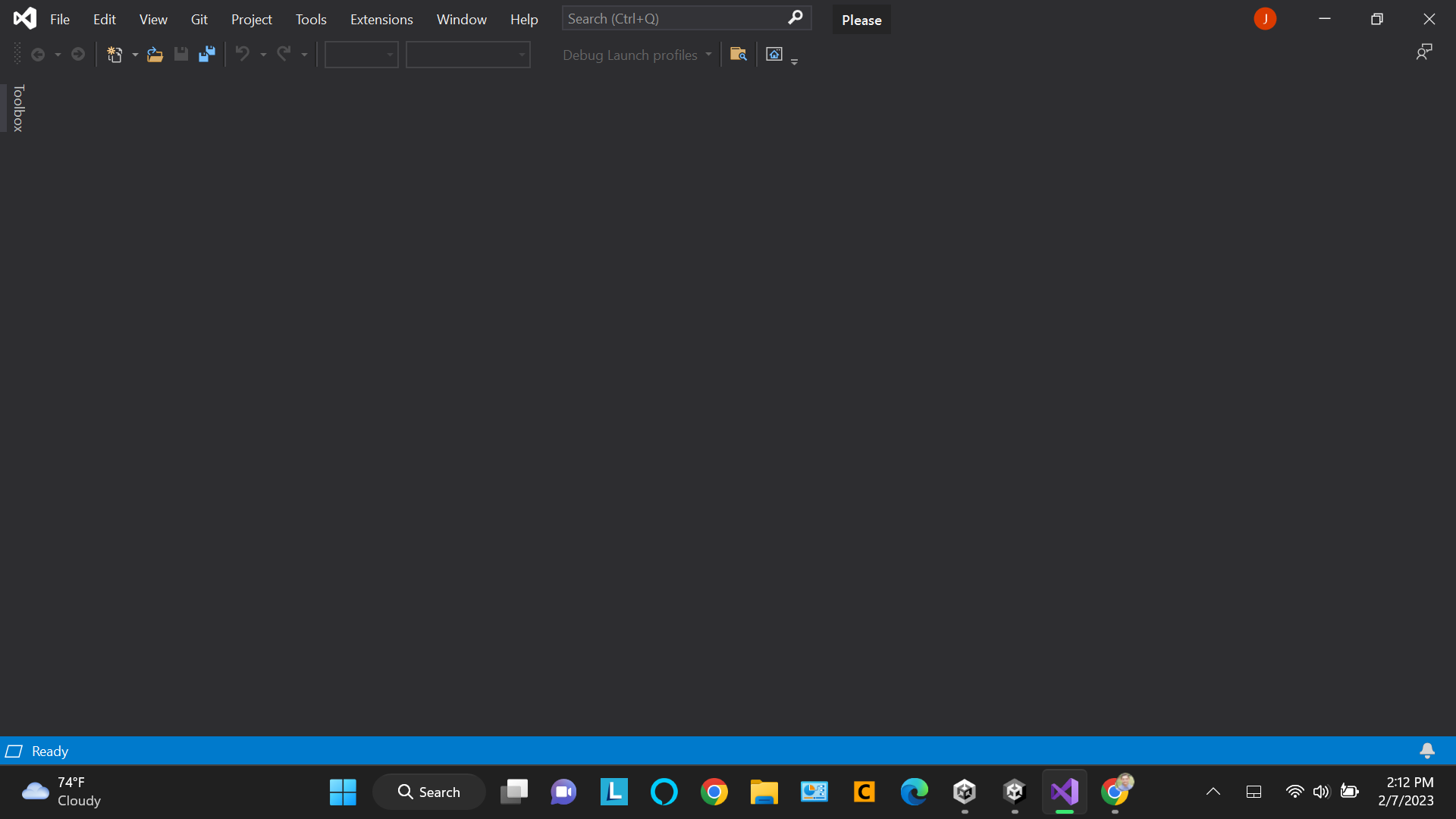Select the Redo icon
1456x819 pixels.
click(x=284, y=54)
